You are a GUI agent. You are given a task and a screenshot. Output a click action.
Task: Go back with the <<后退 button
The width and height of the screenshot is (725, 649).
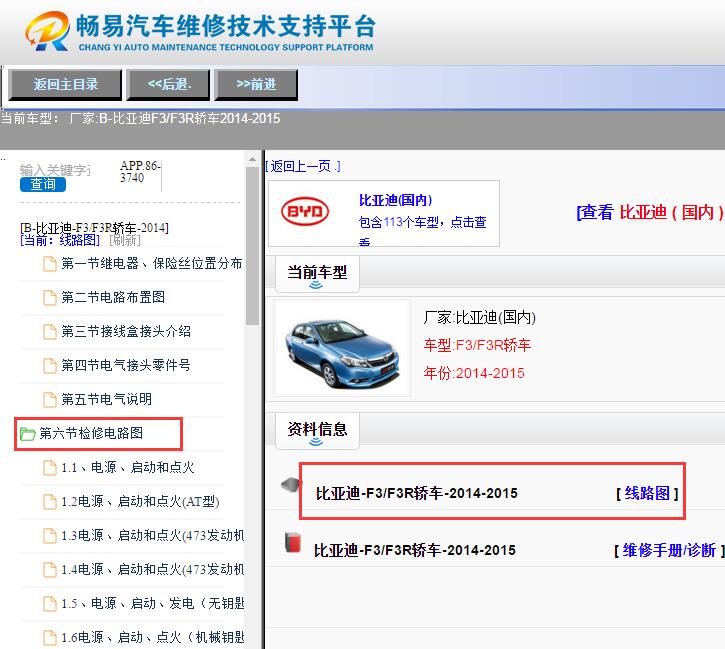click(x=169, y=85)
